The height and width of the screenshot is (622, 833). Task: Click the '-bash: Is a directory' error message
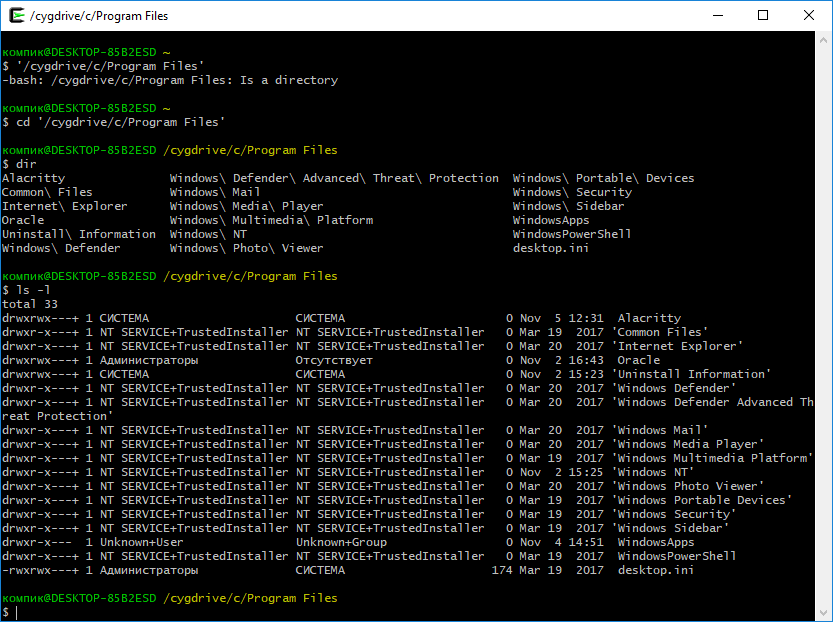(170, 80)
